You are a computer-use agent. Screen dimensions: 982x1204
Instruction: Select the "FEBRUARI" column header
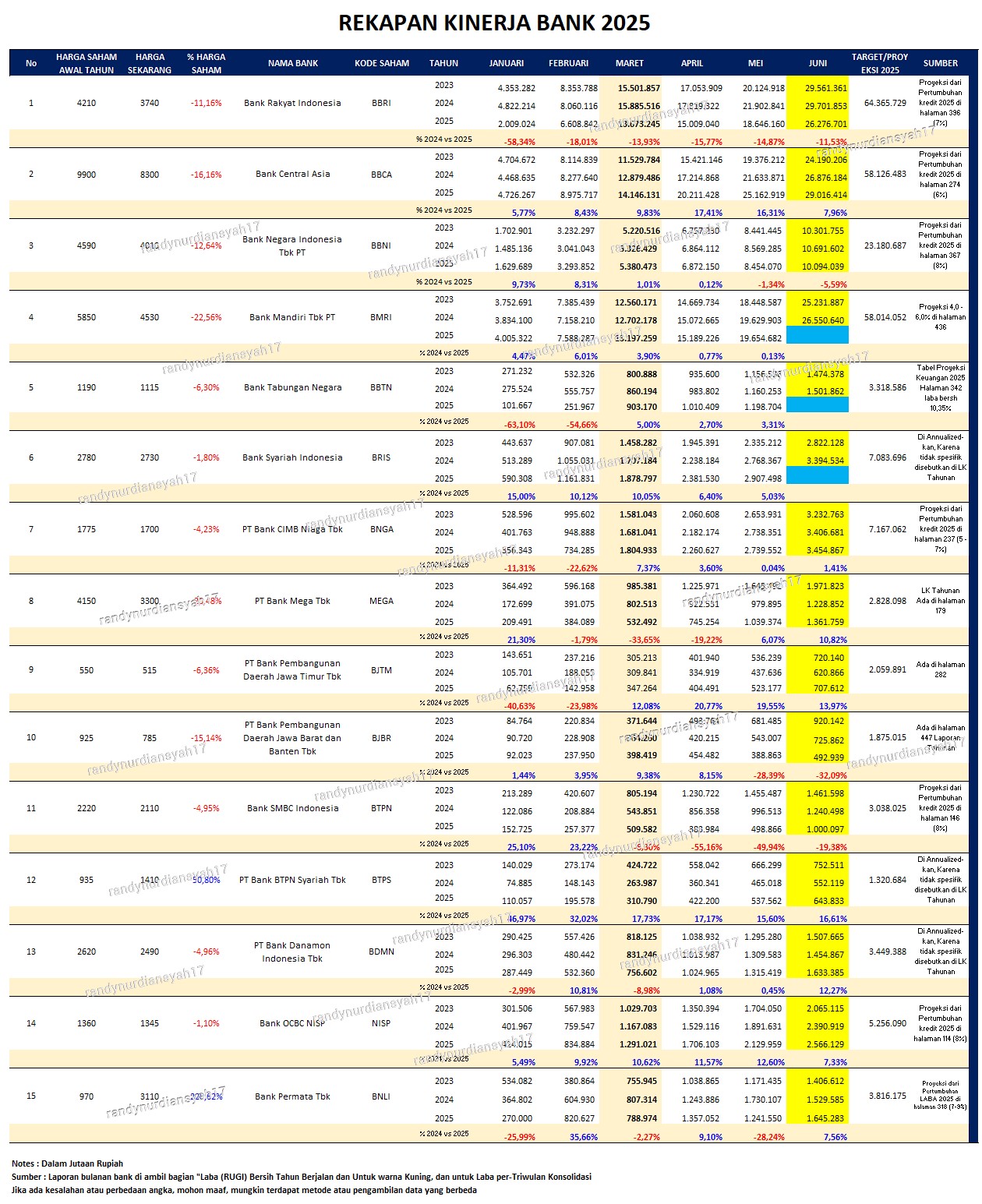[569, 63]
